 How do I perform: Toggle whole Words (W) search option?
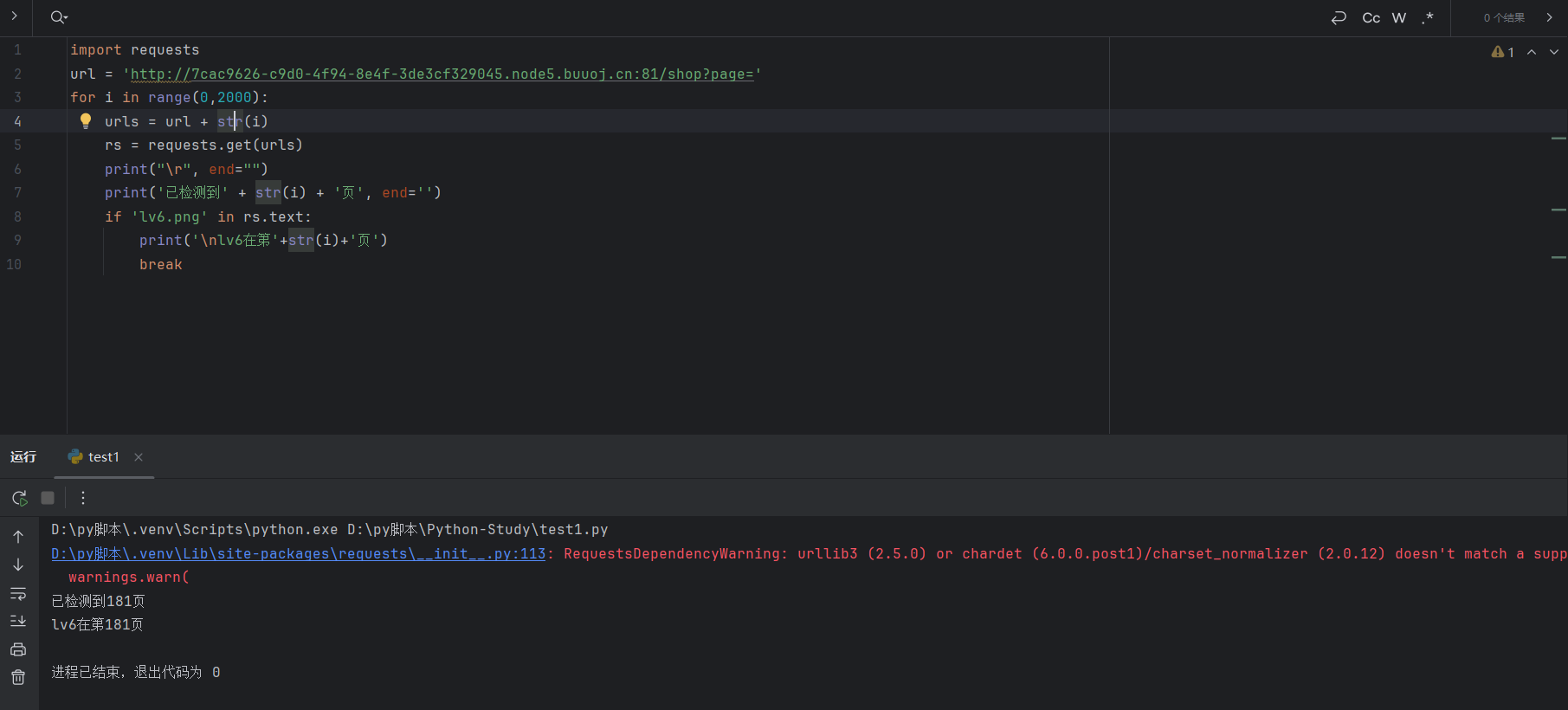coord(1399,17)
